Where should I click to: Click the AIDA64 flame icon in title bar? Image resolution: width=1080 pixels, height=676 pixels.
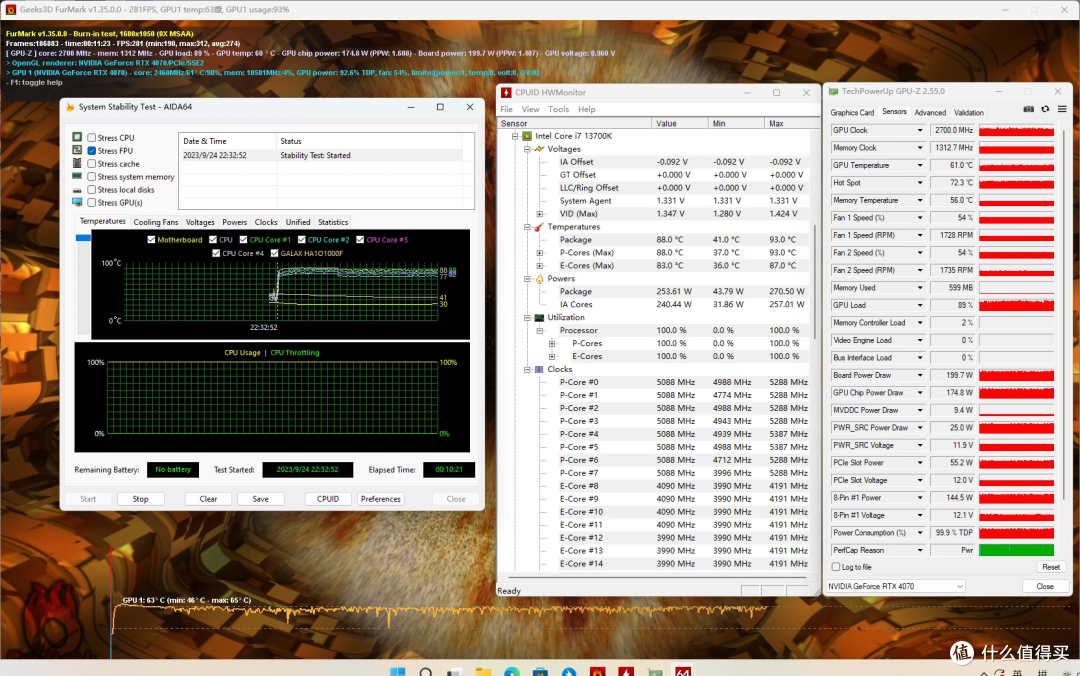pos(70,107)
